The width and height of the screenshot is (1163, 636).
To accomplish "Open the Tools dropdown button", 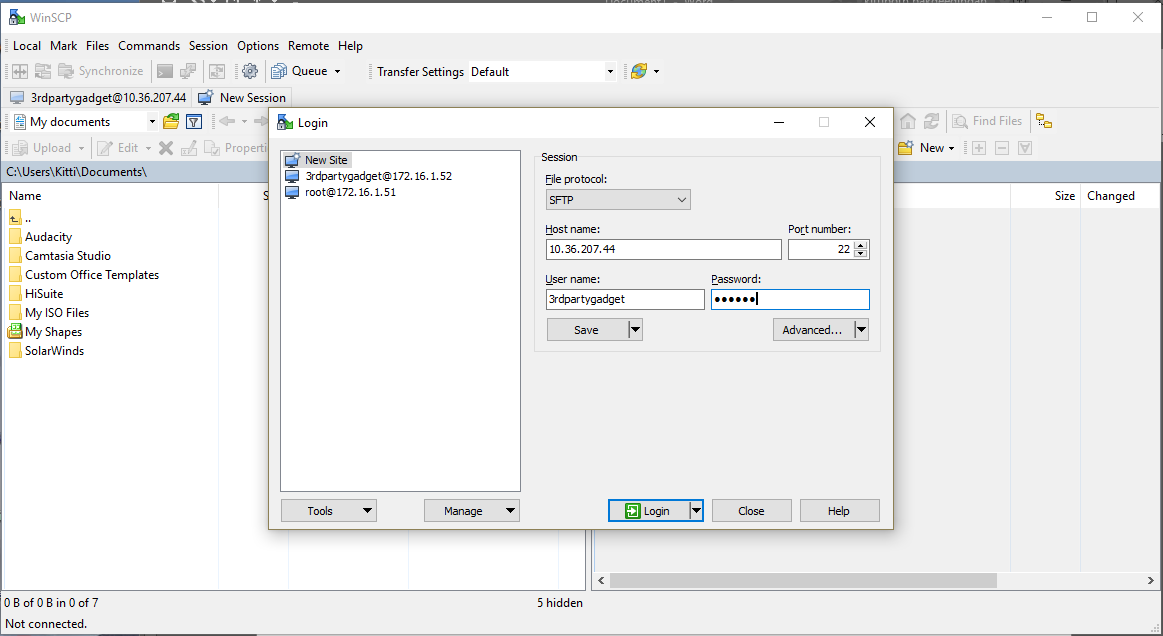I will [x=329, y=511].
